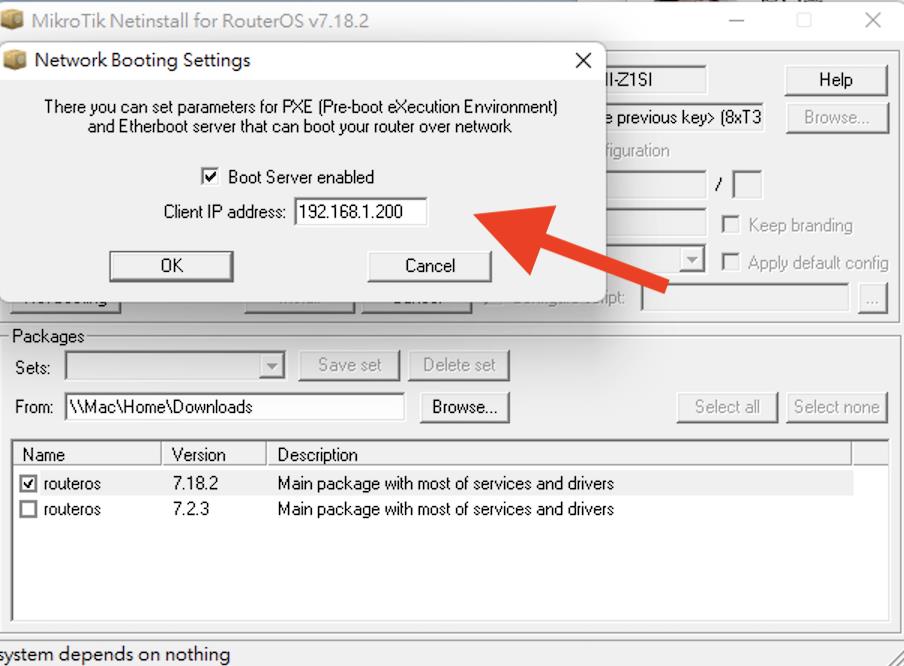Close the Network Booting Settings dialog
The height and width of the screenshot is (666, 904).
(583, 61)
